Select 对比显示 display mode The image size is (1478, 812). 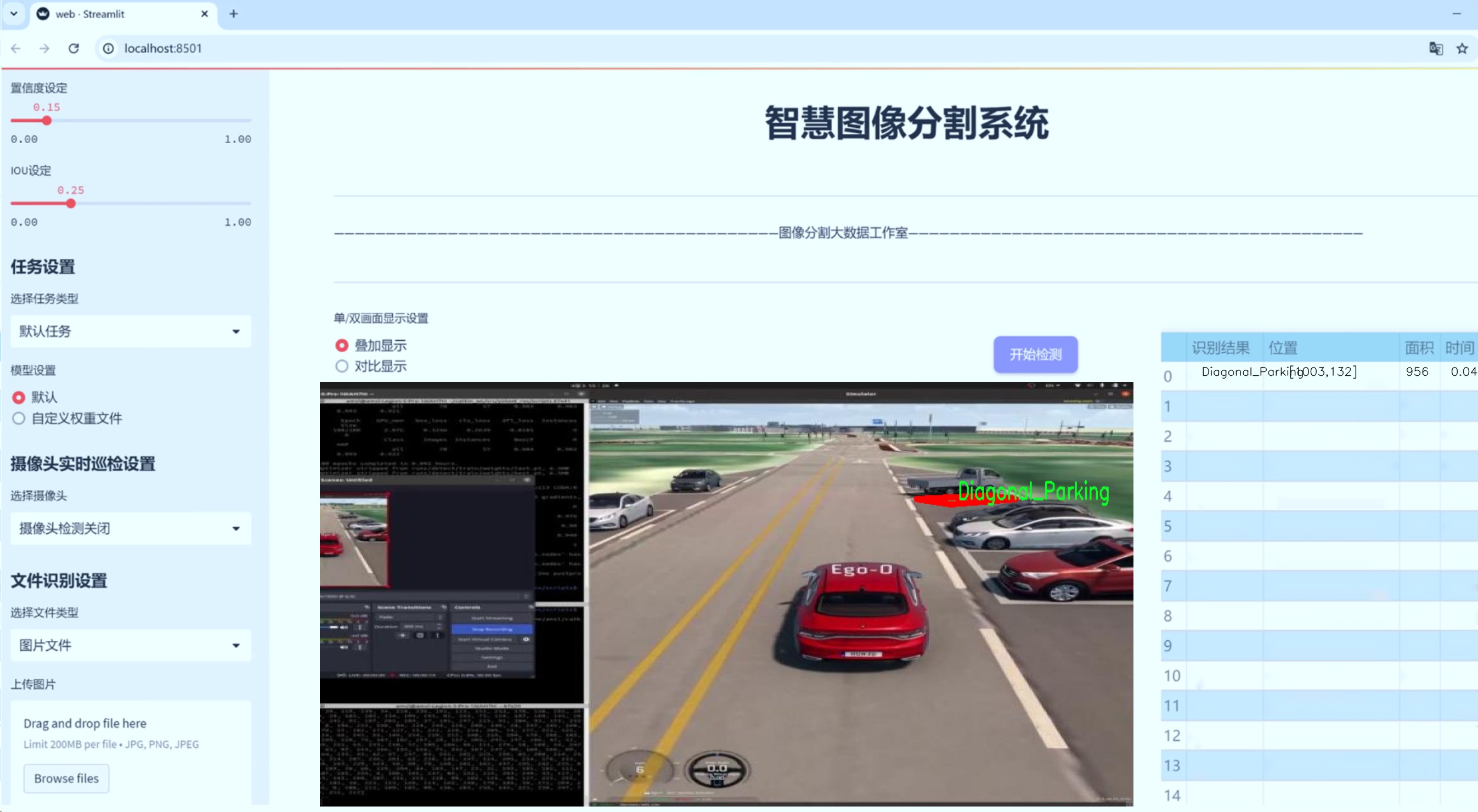(x=342, y=366)
